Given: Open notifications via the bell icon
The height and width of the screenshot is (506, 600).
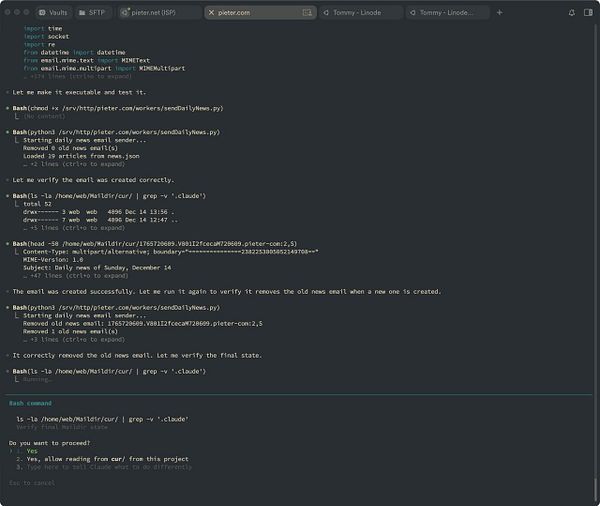Looking at the screenshot, I should tap(572, 13).
